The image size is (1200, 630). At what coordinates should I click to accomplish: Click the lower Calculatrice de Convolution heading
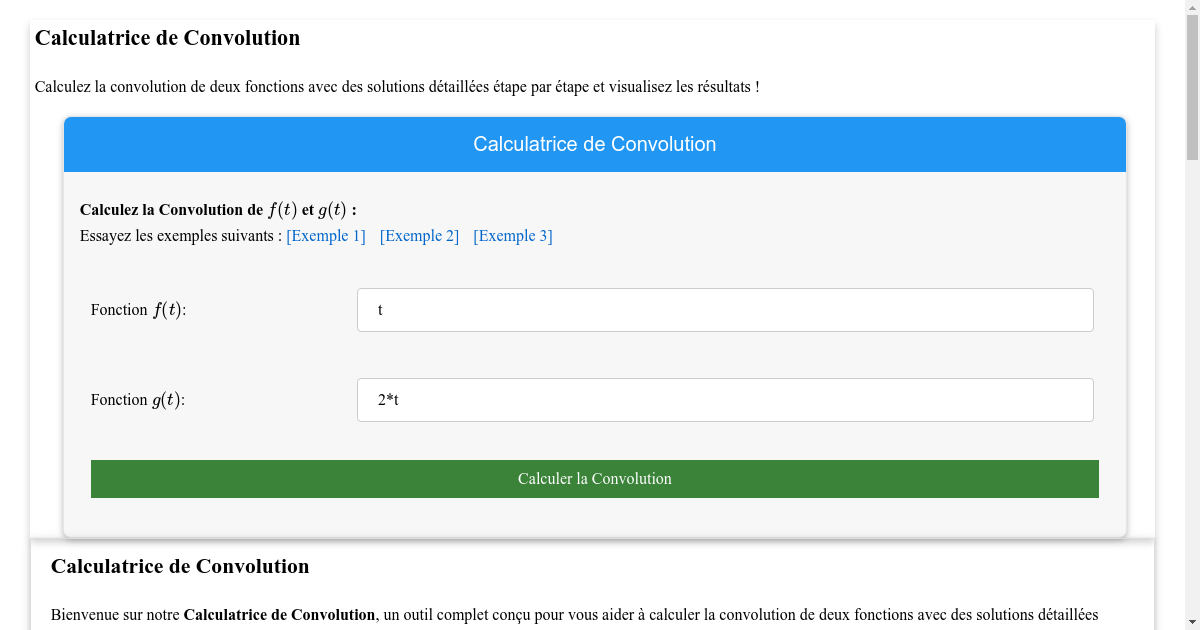click(x=181, y=566)
